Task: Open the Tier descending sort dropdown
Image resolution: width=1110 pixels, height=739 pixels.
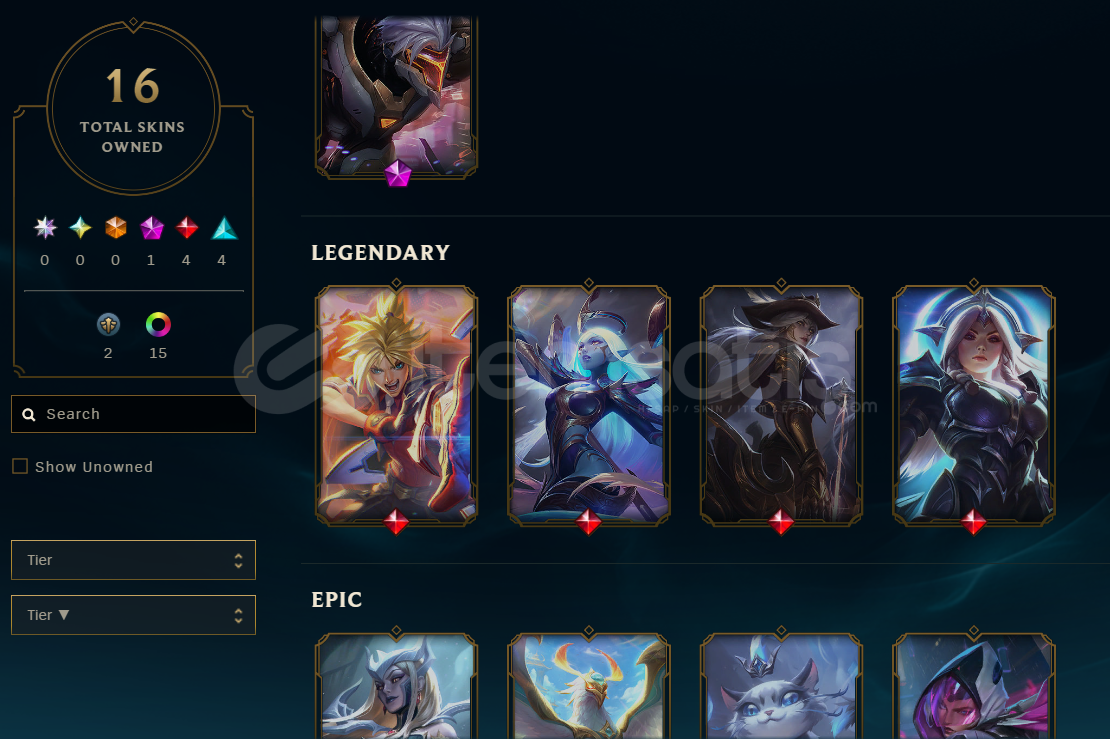Action: pyautogui.click(x=133, y=615)
